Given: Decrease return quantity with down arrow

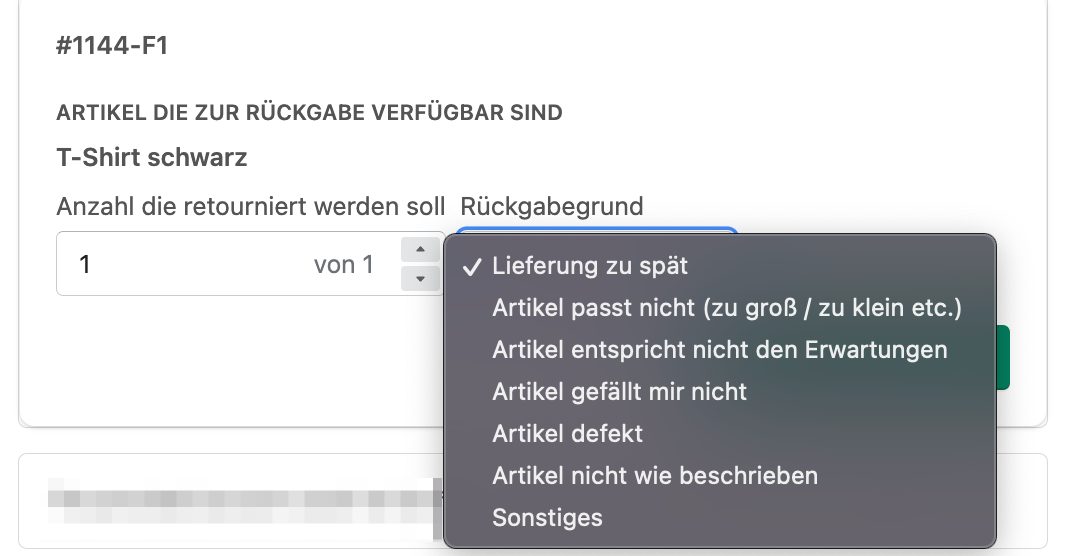Looking at the screenshot, I should tap(420, 279).
